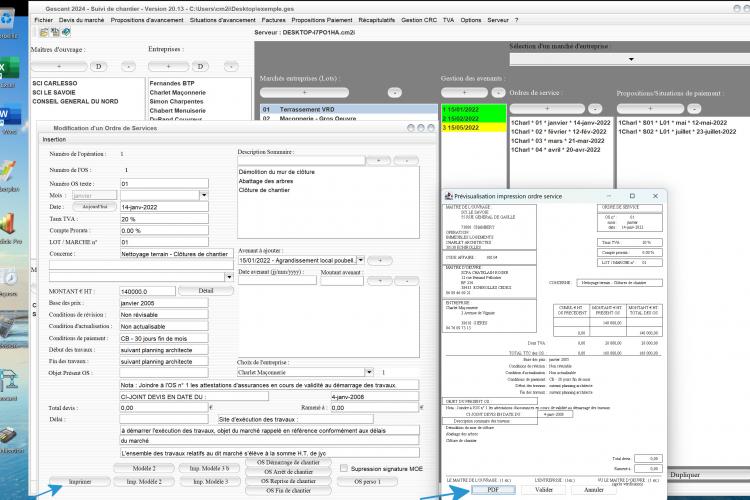The width and height of the screenshot is (750, 500).
Task: Open the Fichier menu
Action: point(44,20)
